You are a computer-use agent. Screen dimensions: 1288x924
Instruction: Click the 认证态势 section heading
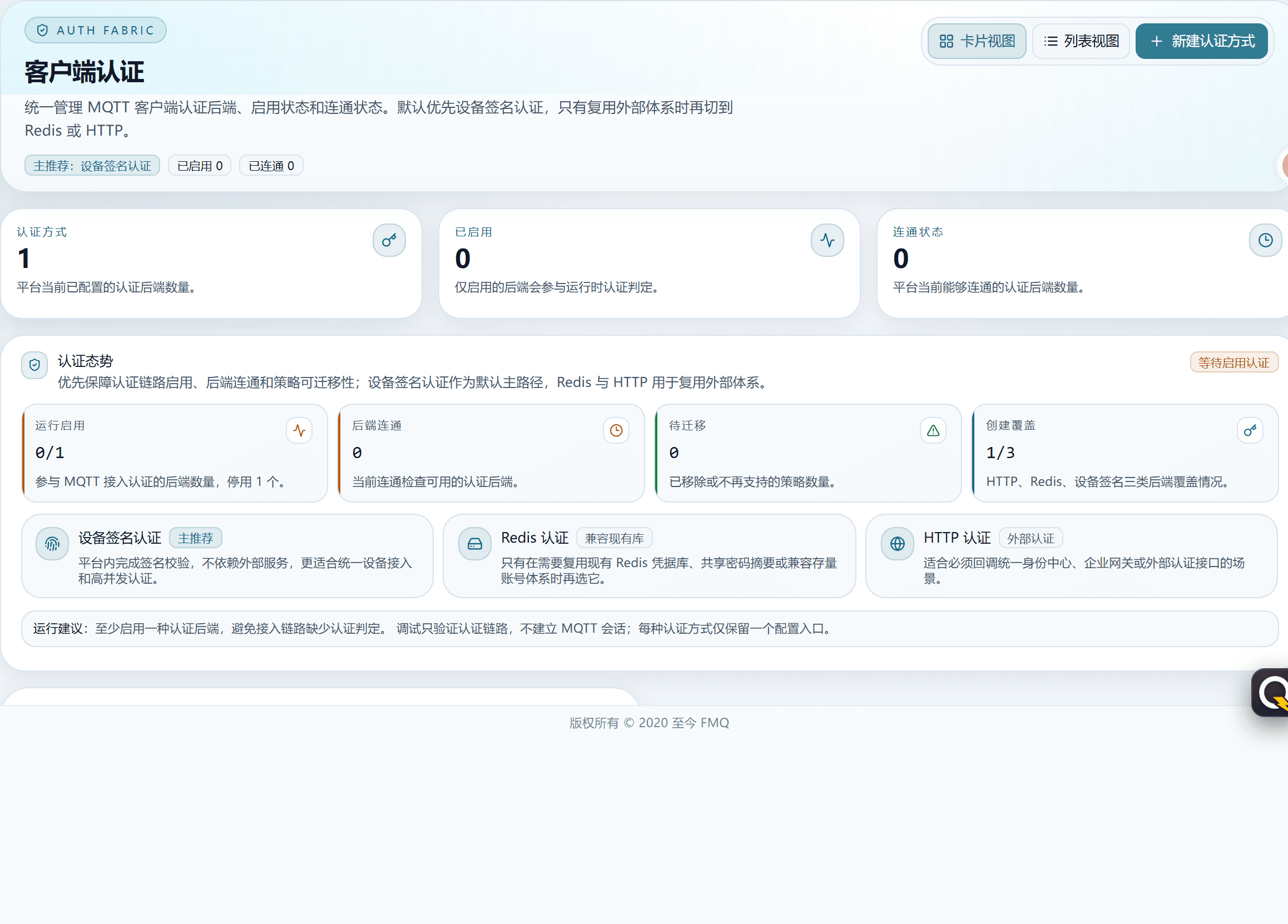pos(85,361)
